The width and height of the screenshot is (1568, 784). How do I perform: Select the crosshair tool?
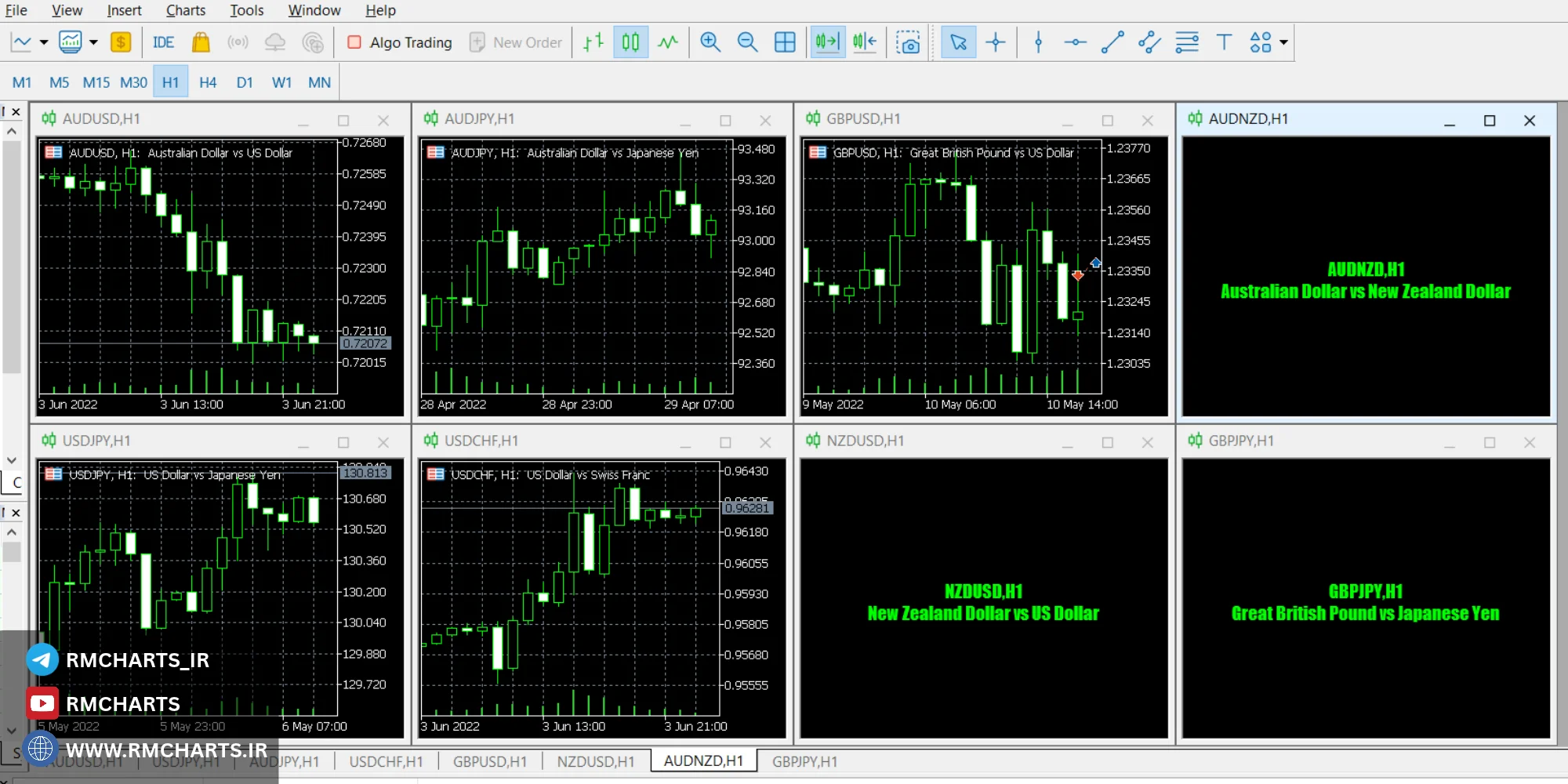point(996,42)
